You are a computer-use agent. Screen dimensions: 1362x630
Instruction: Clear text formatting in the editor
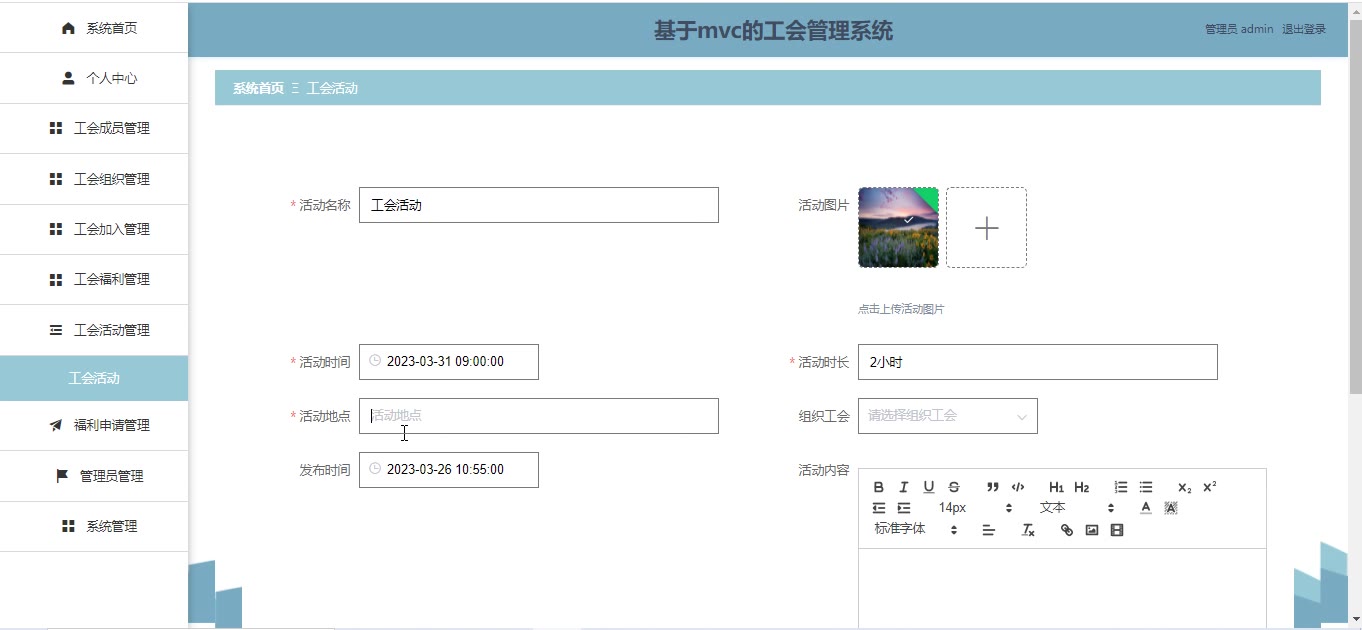1027,530
